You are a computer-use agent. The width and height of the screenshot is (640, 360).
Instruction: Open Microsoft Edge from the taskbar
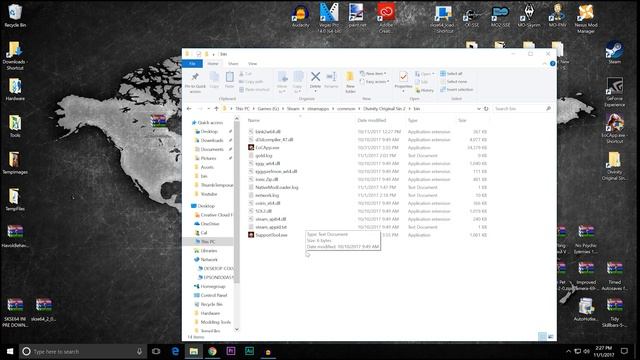pos(175,351)
